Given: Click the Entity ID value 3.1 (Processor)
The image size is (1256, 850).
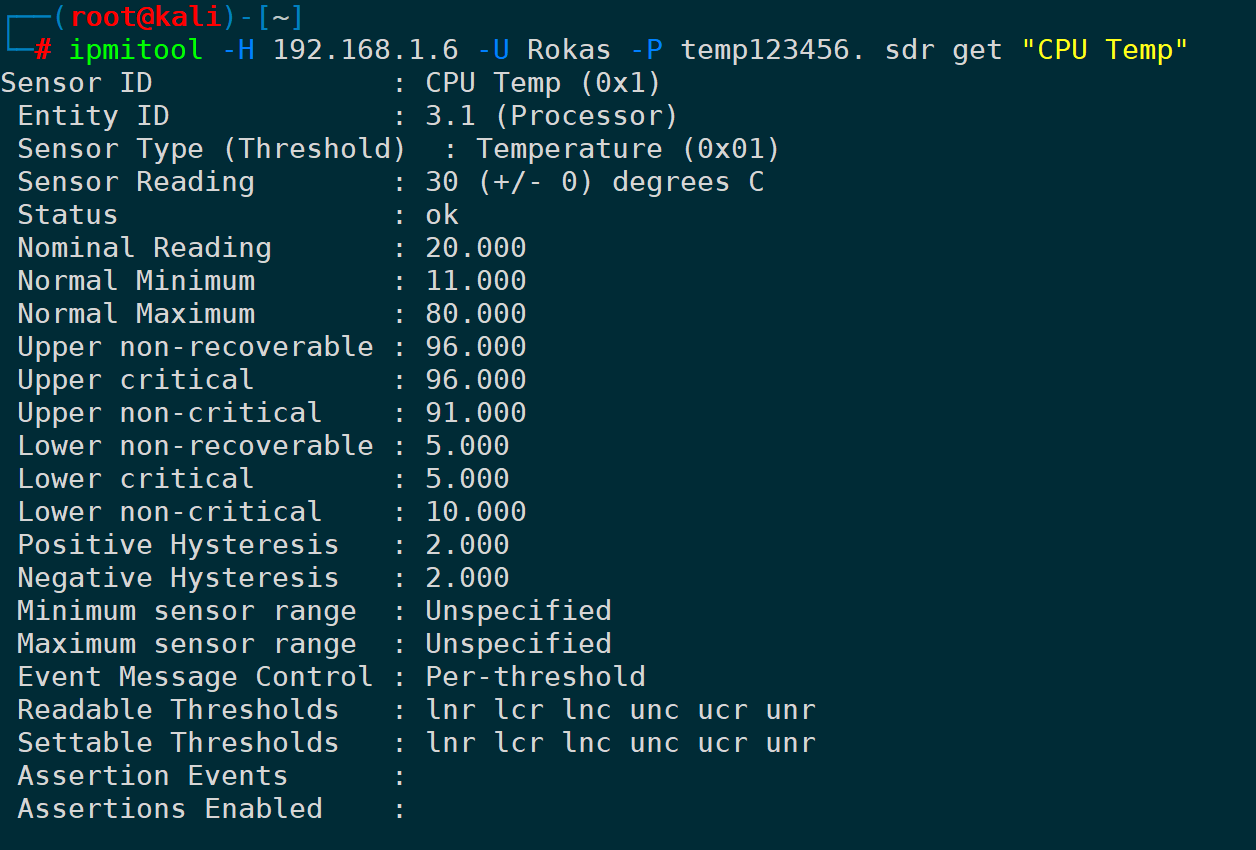Looking at the screenshot, I should pos(551,116).
